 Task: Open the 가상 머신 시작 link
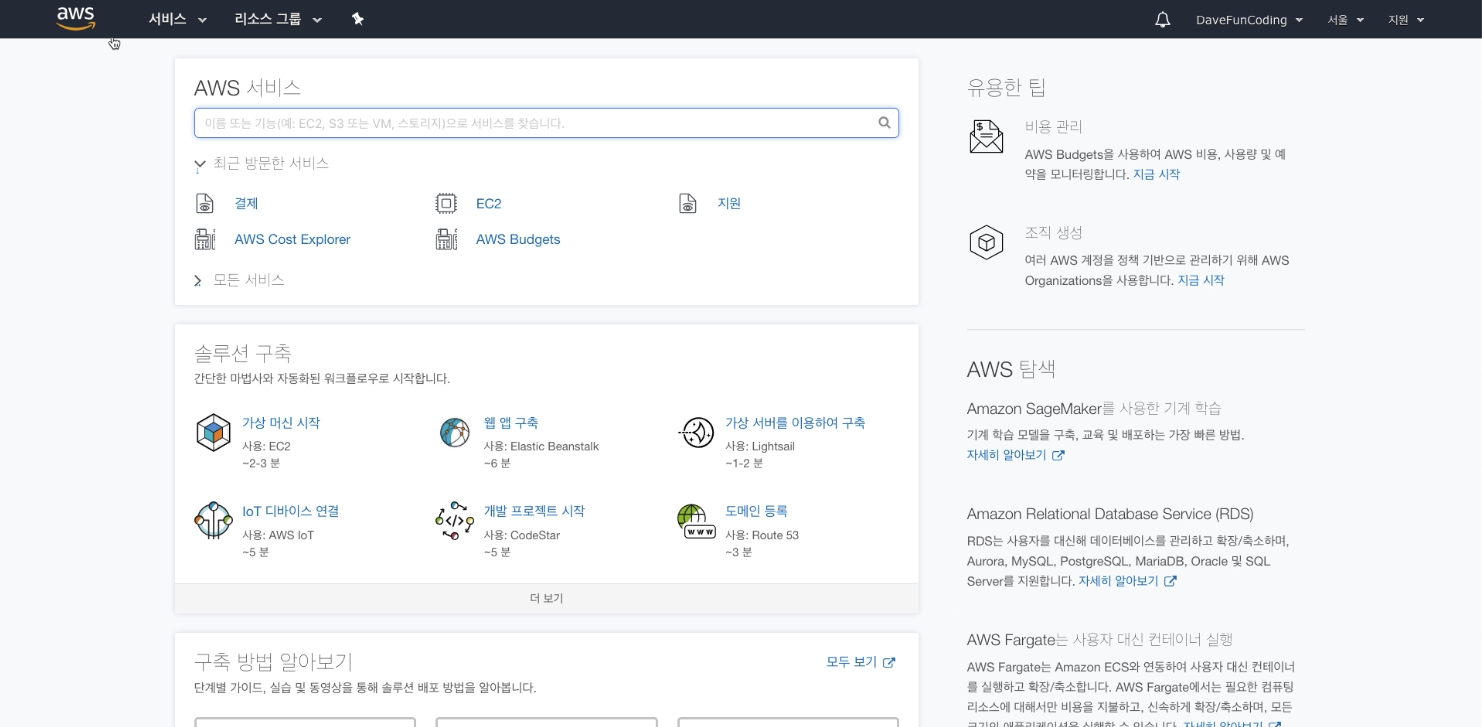[281, 423]
